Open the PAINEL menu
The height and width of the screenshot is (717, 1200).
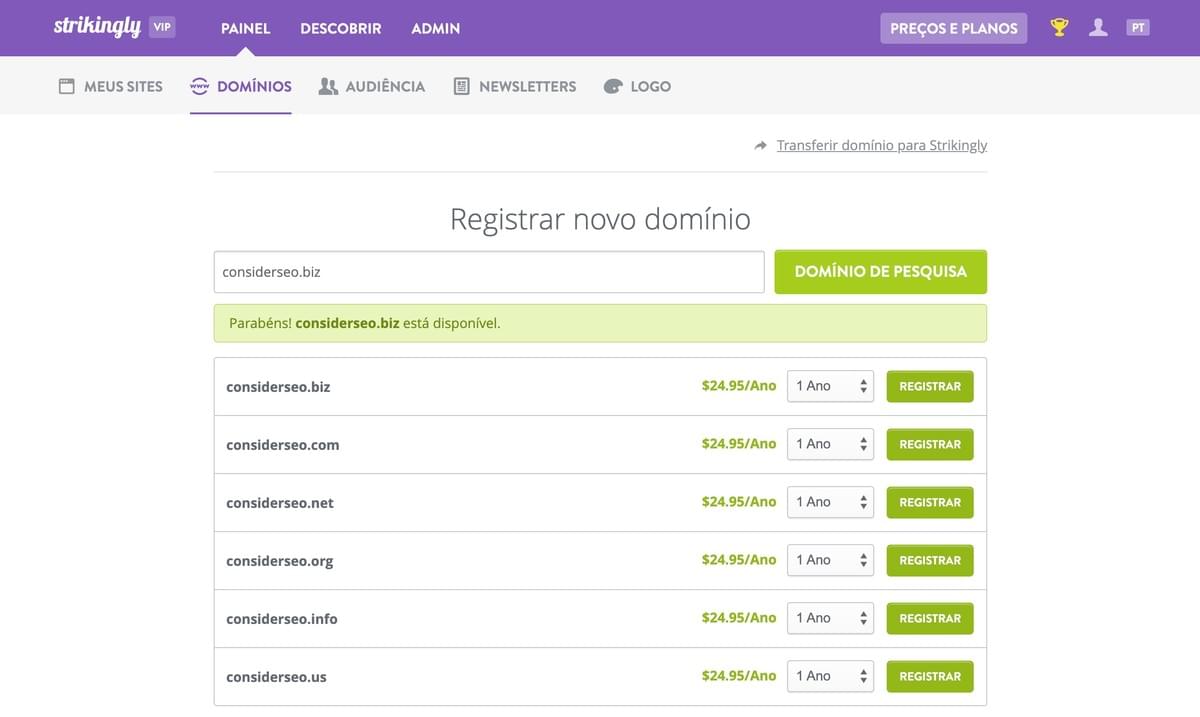pyautogui.click(x=246, y=28)
